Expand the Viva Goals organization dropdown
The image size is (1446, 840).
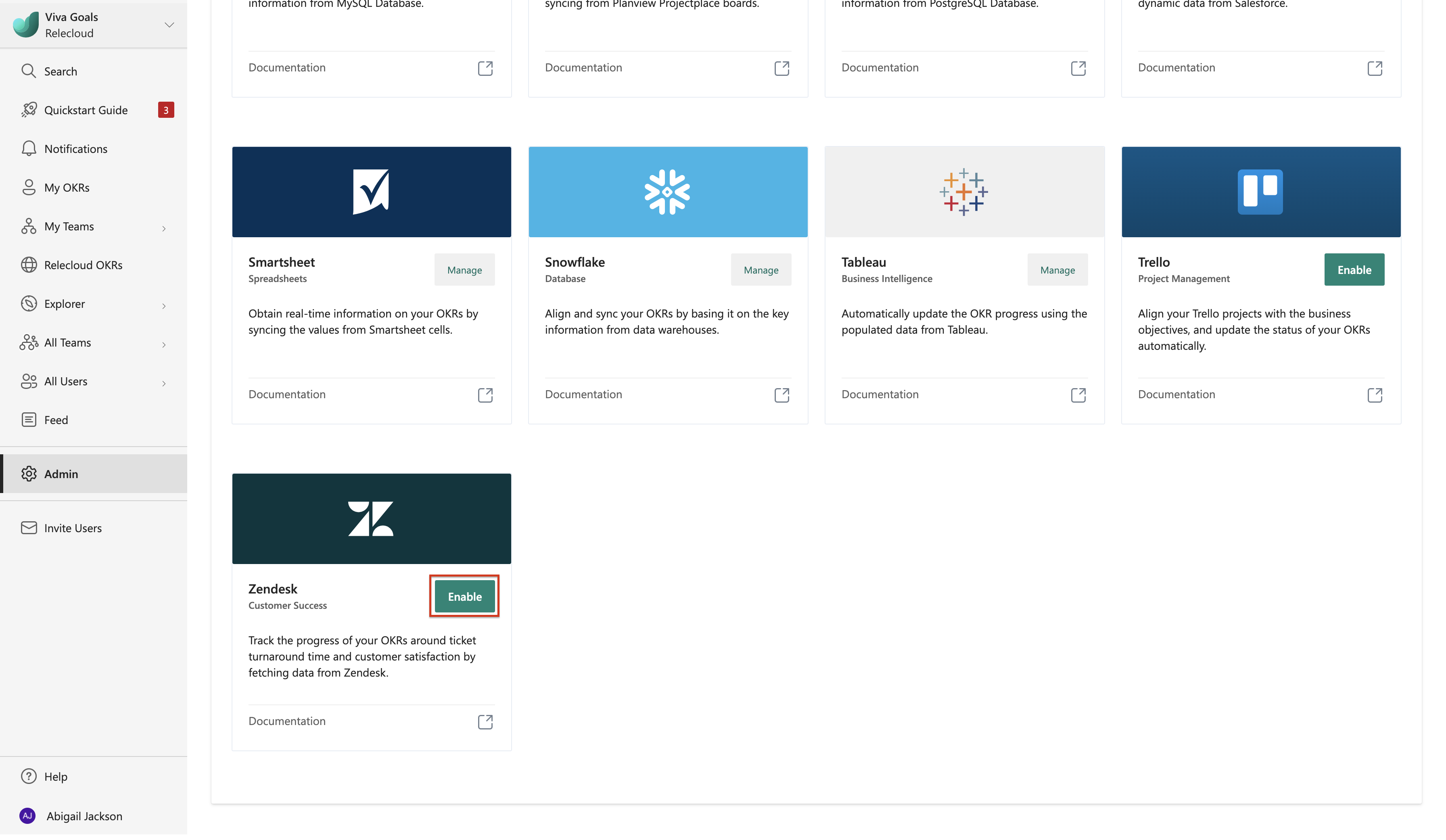pyautogui.click(x=169, y=25)
